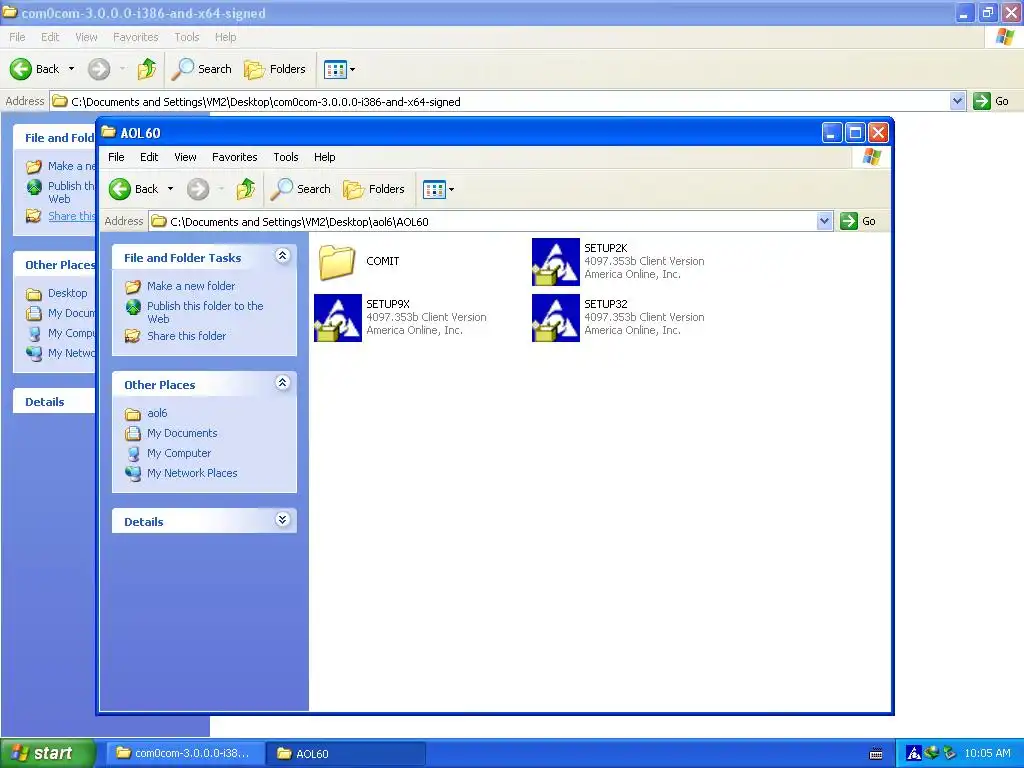Image resolution: width=1024 pixels, height=768 pixels.
Task: Click Forward arrow in com0com window
Action: coord(99,69)
